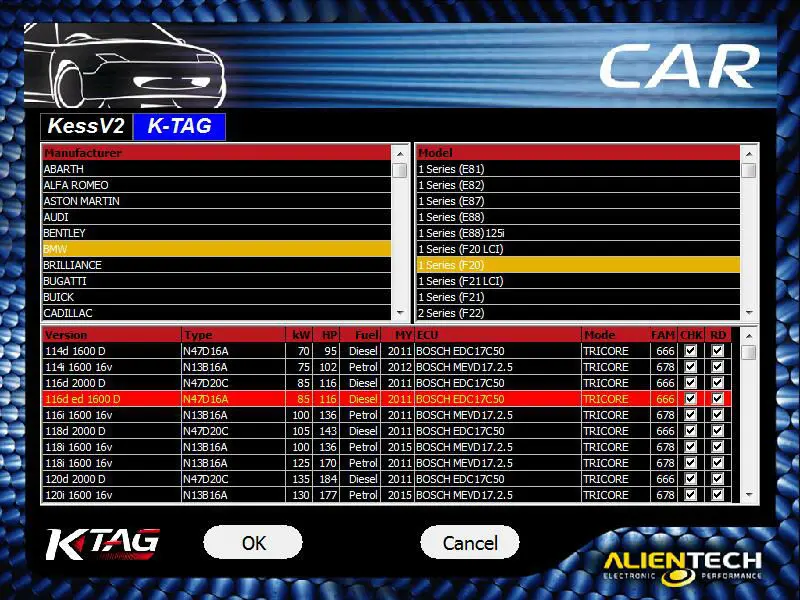
Task: Choose model 2 Series (F22)
Action: point(578,313)
